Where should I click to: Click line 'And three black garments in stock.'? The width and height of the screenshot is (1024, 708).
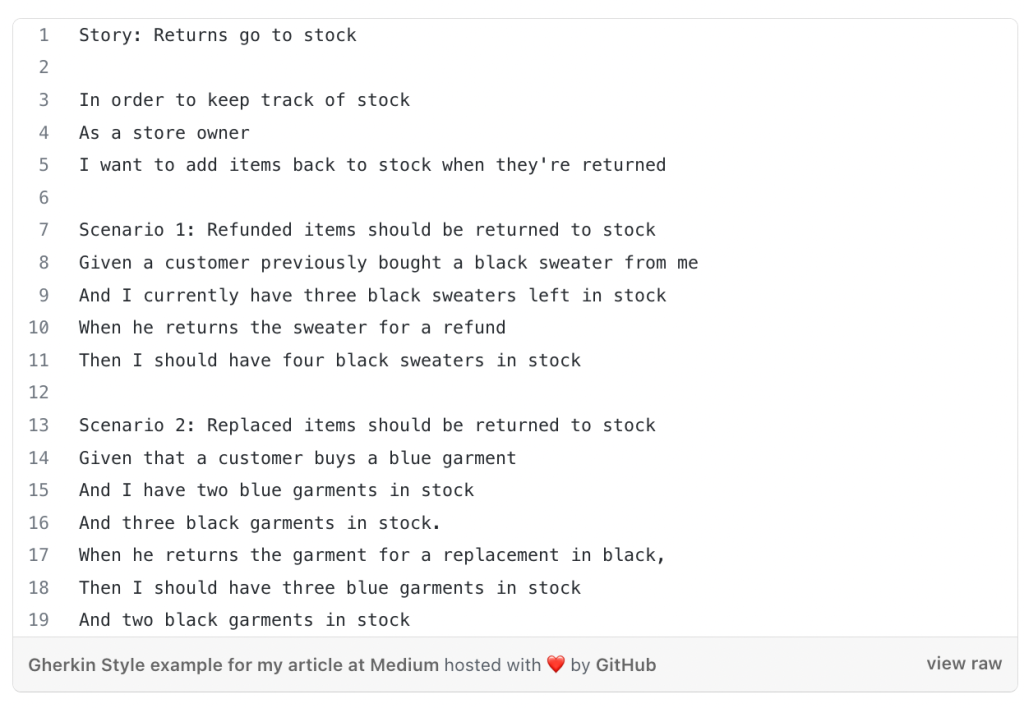click(260, 523)
